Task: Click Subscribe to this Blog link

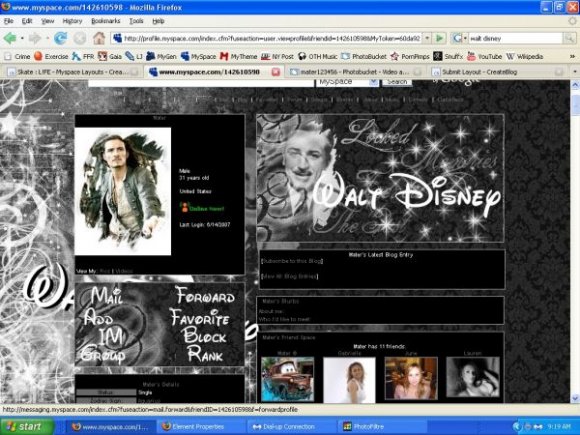Action: (292, 261)
